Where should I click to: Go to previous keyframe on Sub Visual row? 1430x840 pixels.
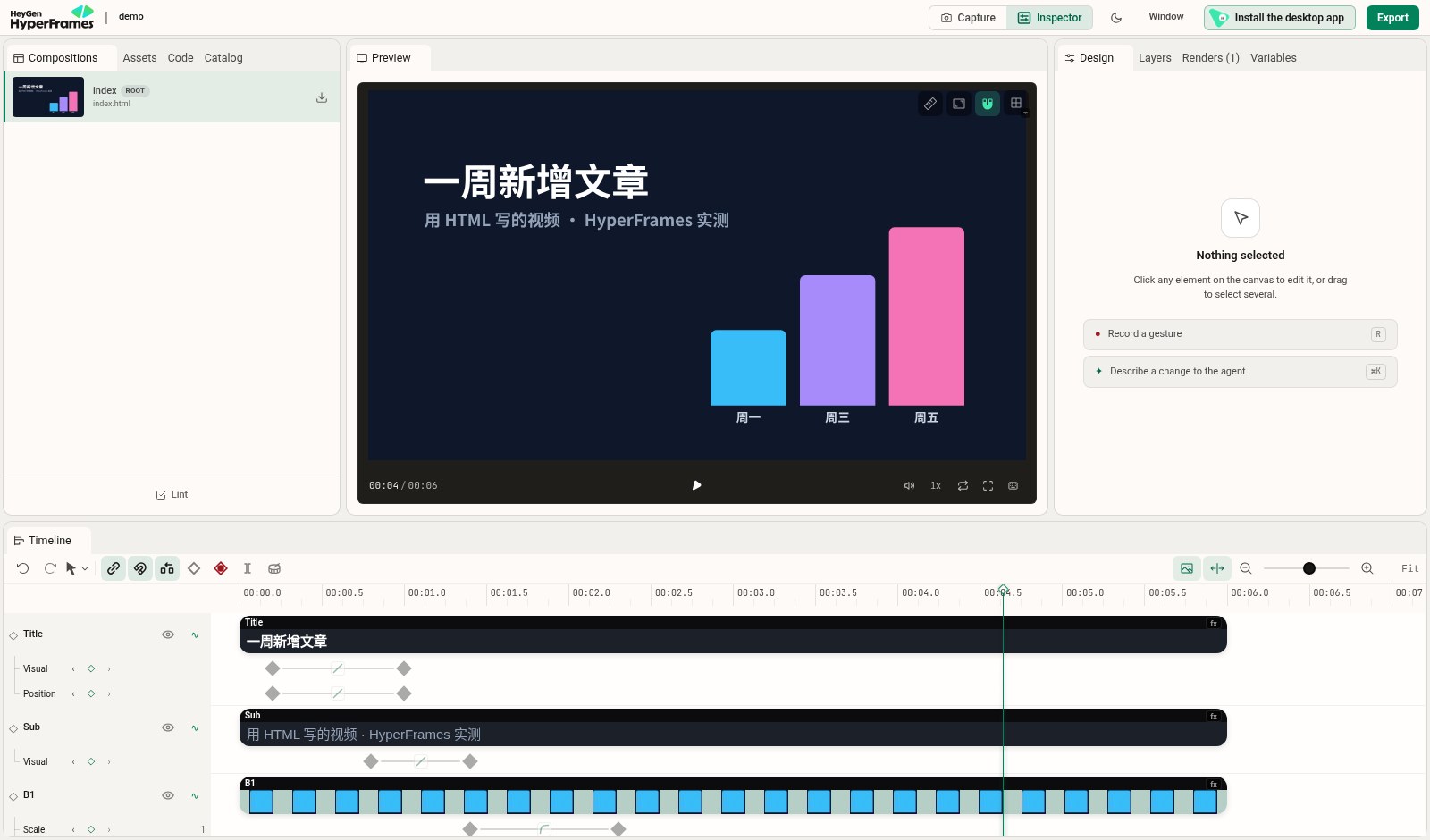click(x=73, y=761)
